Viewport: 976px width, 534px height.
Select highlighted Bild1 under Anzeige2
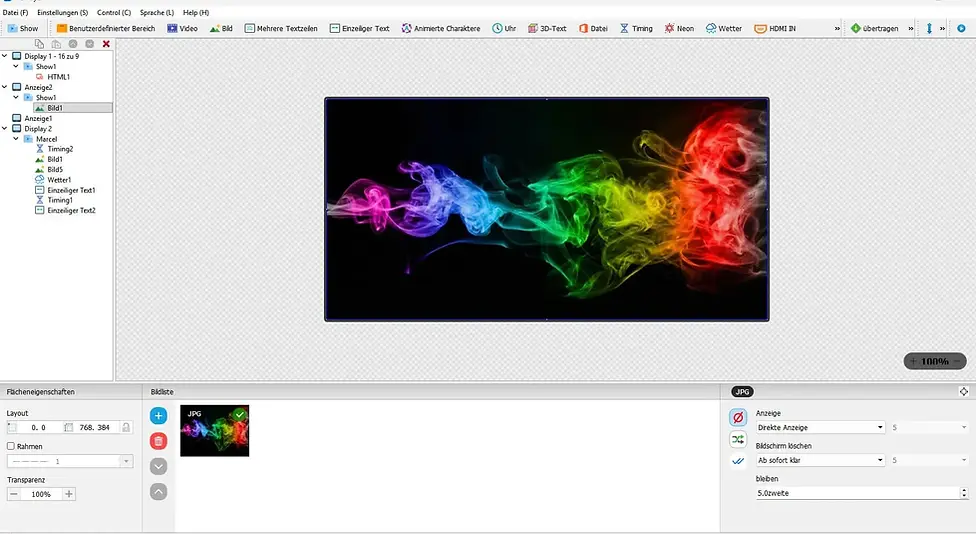point(55,108)
